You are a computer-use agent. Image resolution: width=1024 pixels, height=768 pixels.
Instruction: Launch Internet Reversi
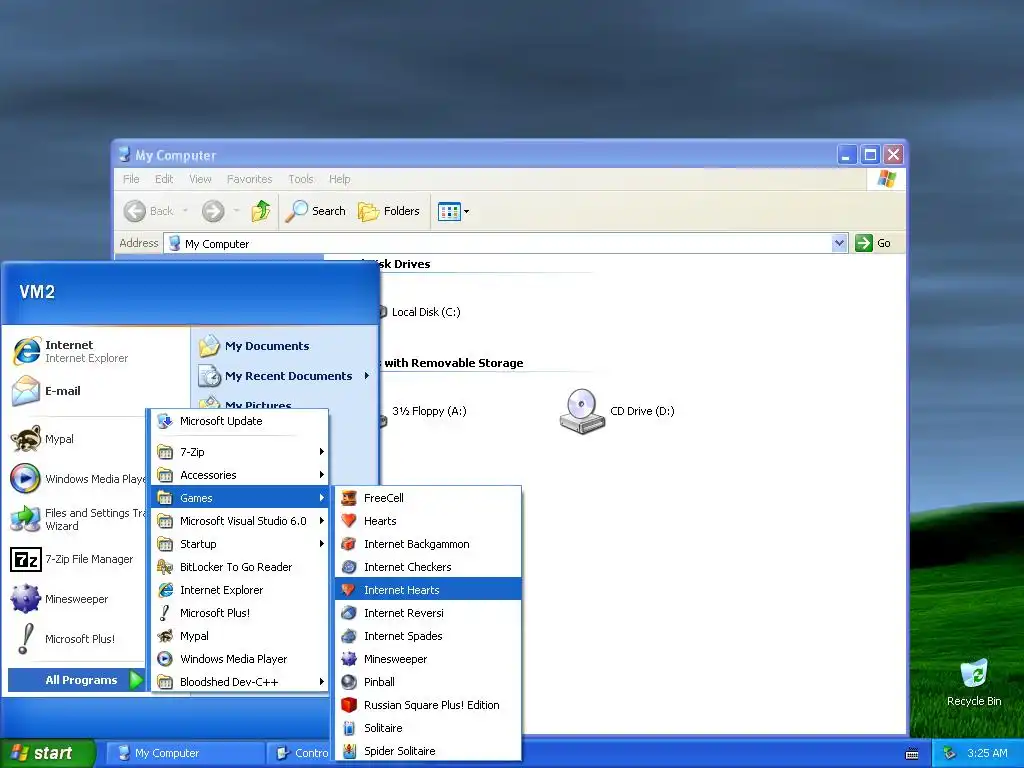coord(428,613)
